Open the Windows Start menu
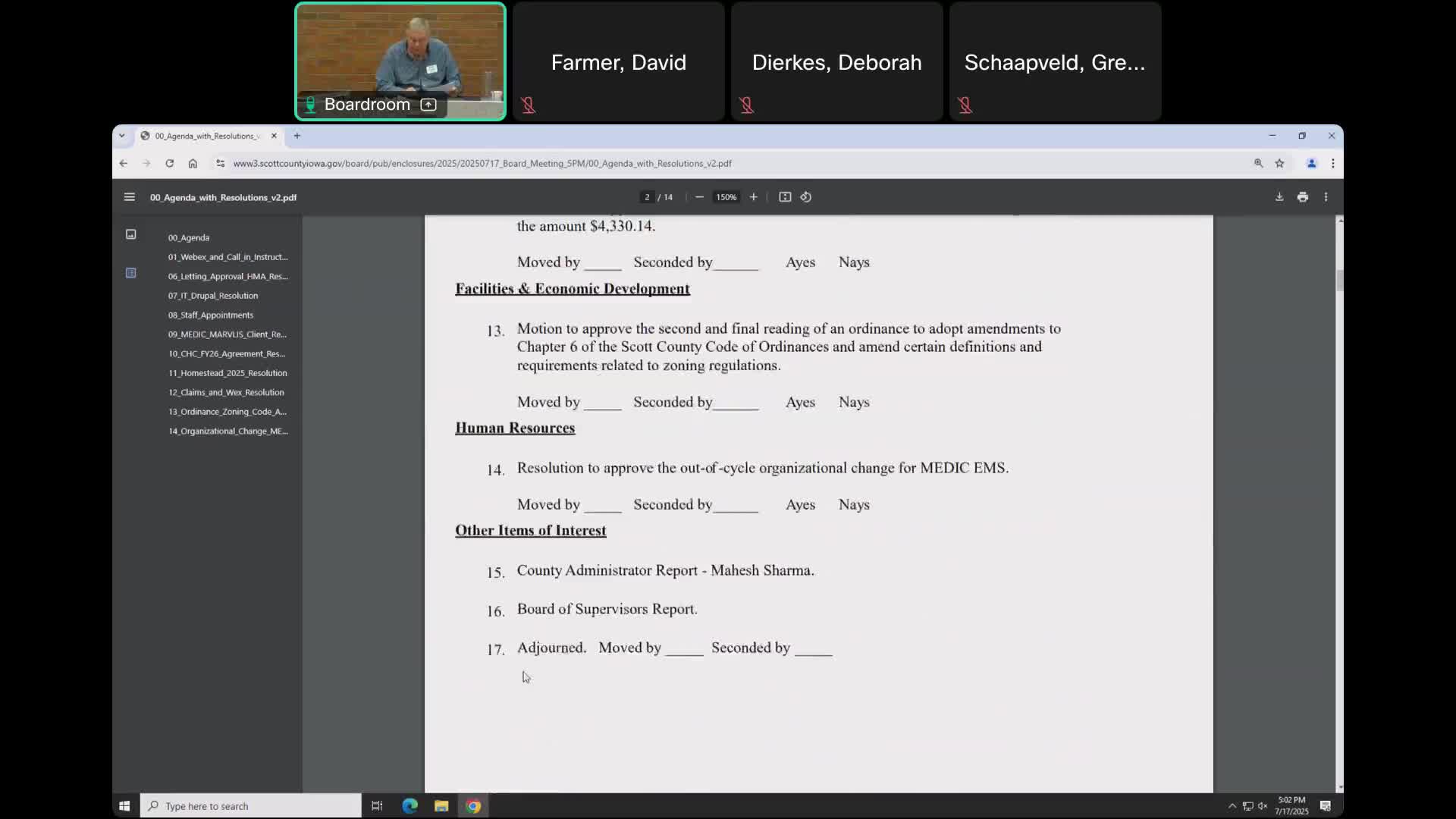The width and height of the screenshot is (1456, 819). (124, 805)
